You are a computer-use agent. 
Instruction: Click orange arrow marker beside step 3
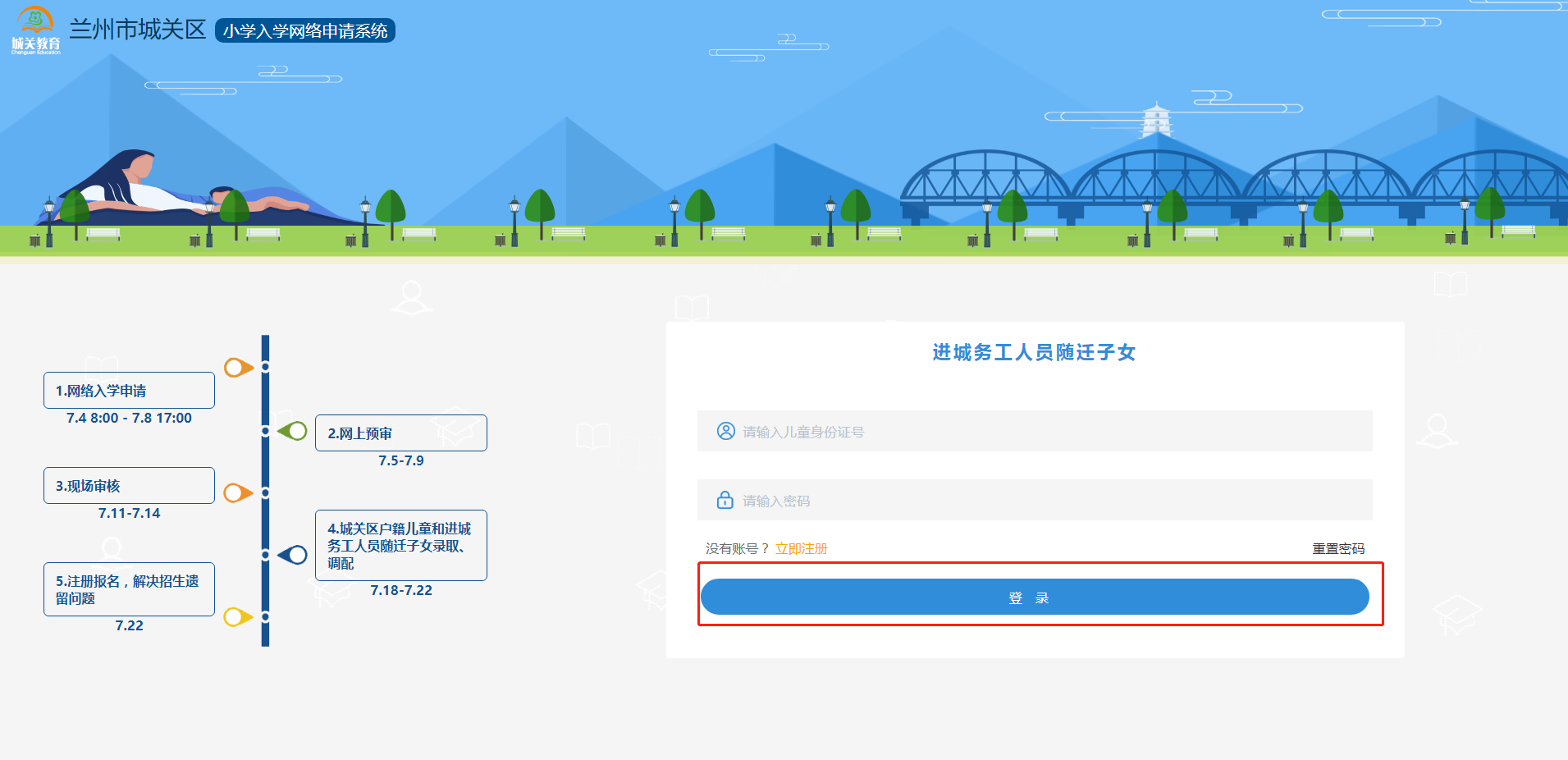(239, 492)
